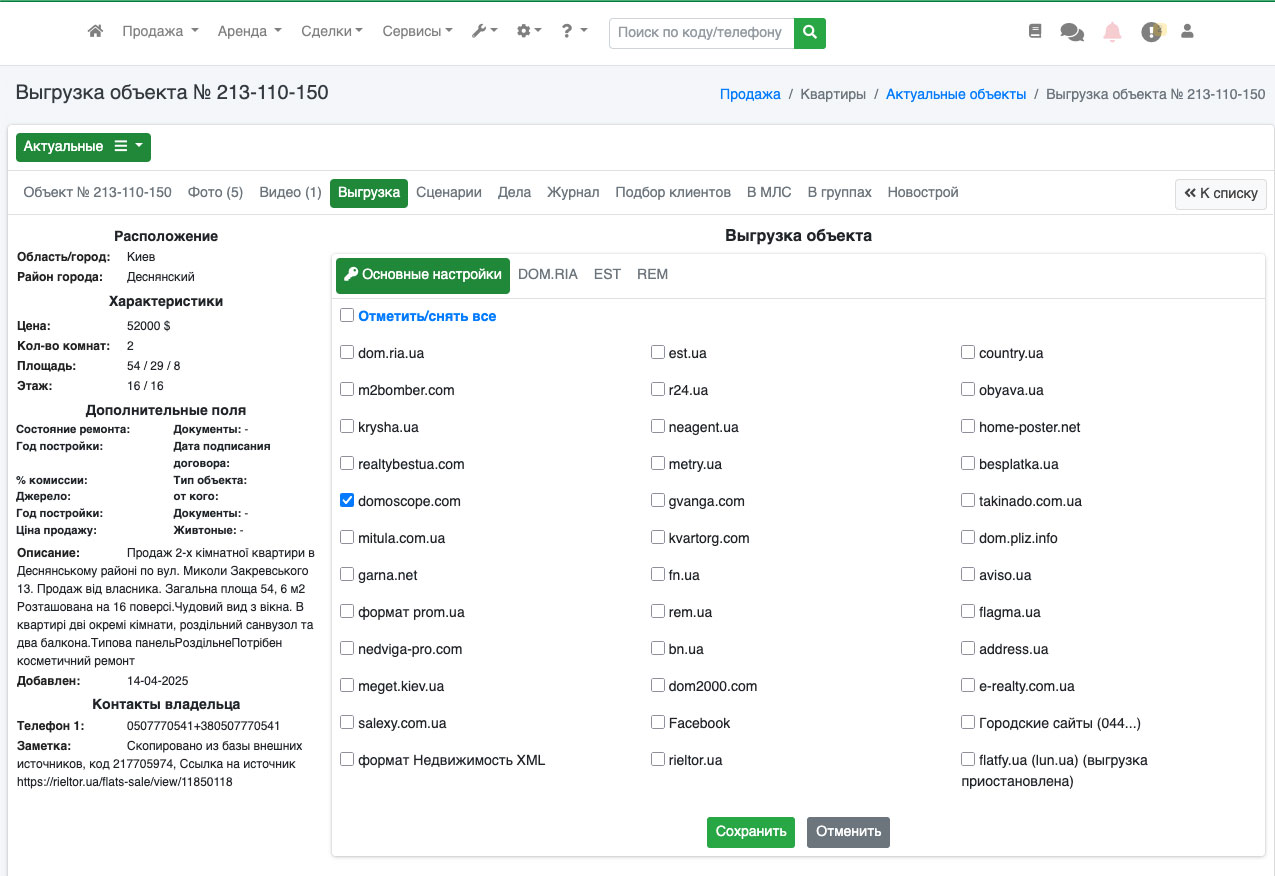This screenshot has height=876, width=1275.
Task: Click the Отметить/снять все link
Action: 427,316
